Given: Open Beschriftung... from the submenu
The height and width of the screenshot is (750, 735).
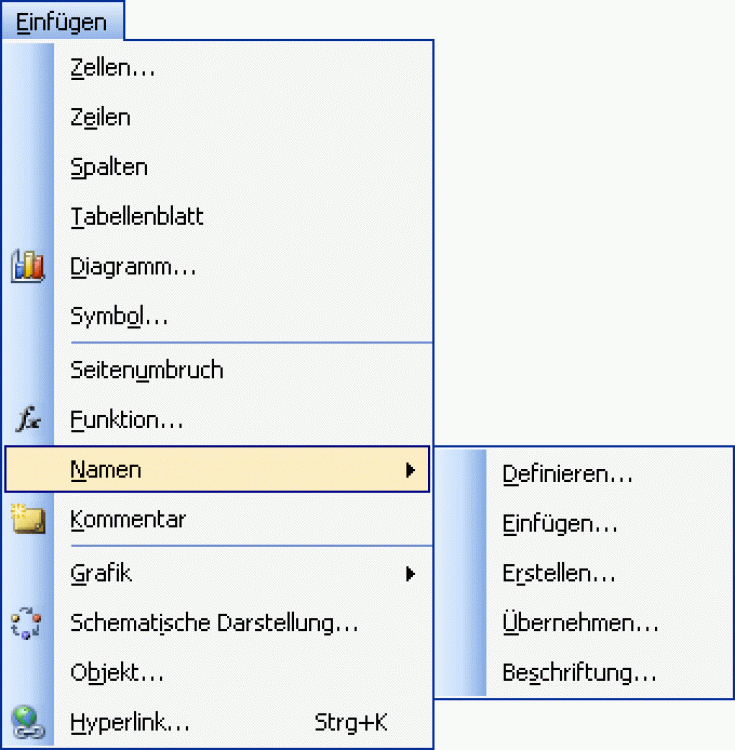Looking at the screenshot, I should pos(579,672).
